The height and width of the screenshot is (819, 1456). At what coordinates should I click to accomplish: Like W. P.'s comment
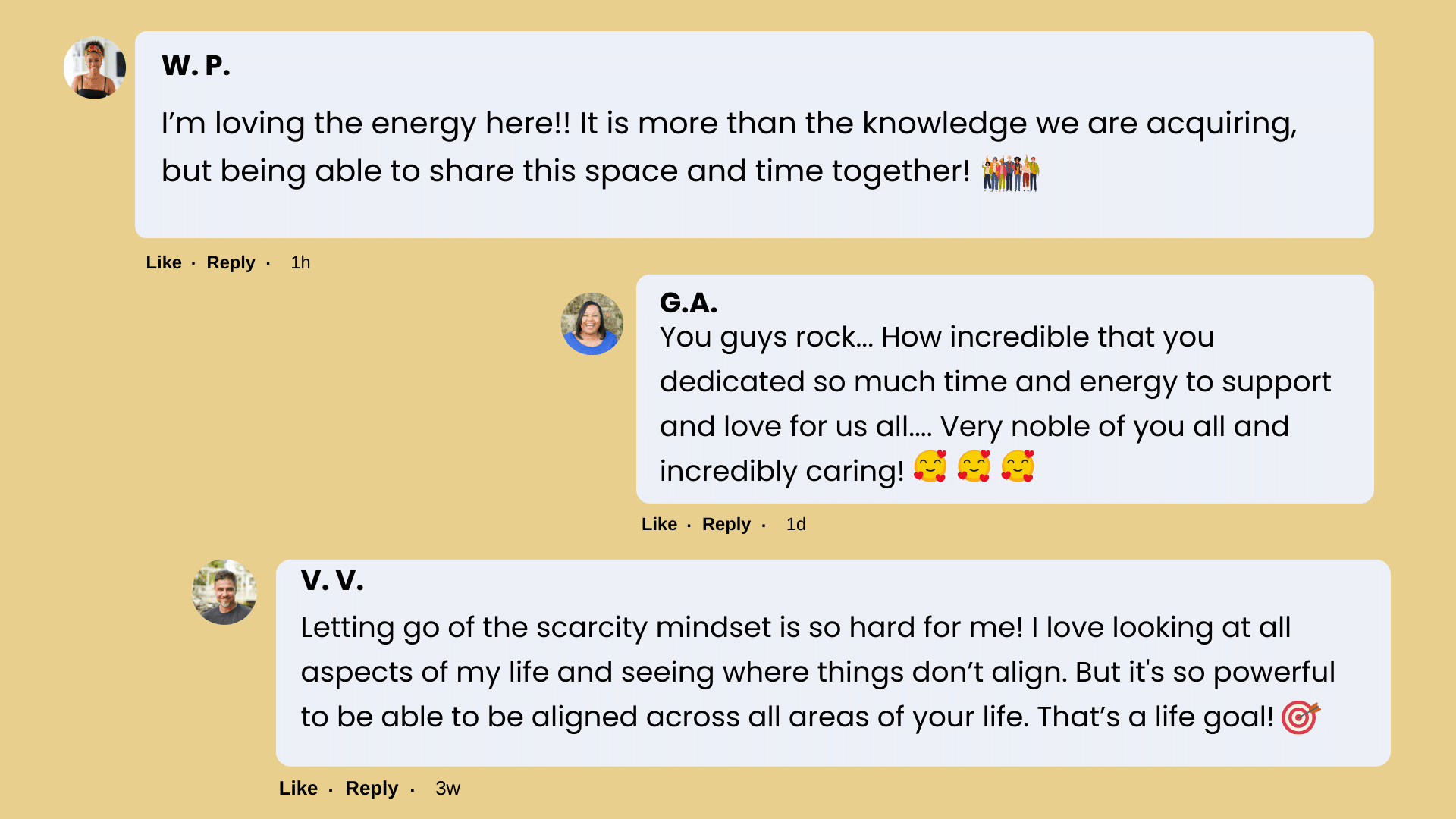pos(164,262)
